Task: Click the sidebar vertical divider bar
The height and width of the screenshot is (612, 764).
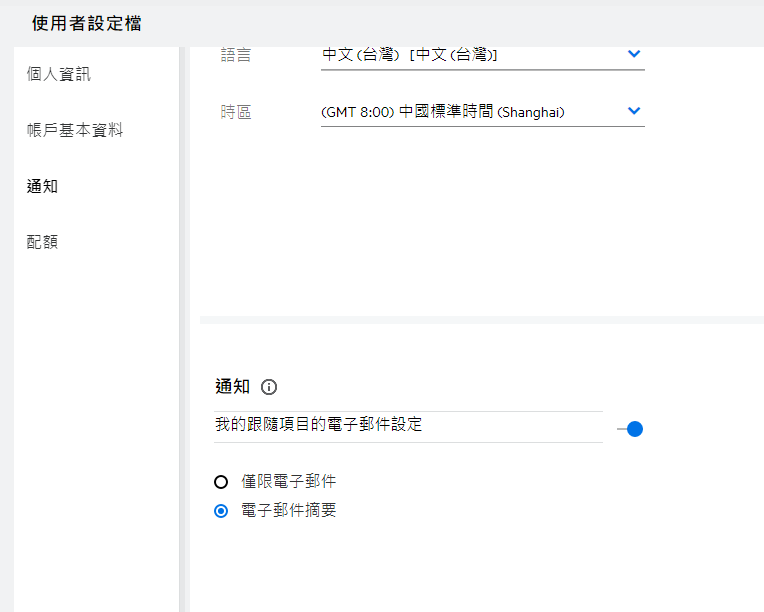Action: coord(183,330)
